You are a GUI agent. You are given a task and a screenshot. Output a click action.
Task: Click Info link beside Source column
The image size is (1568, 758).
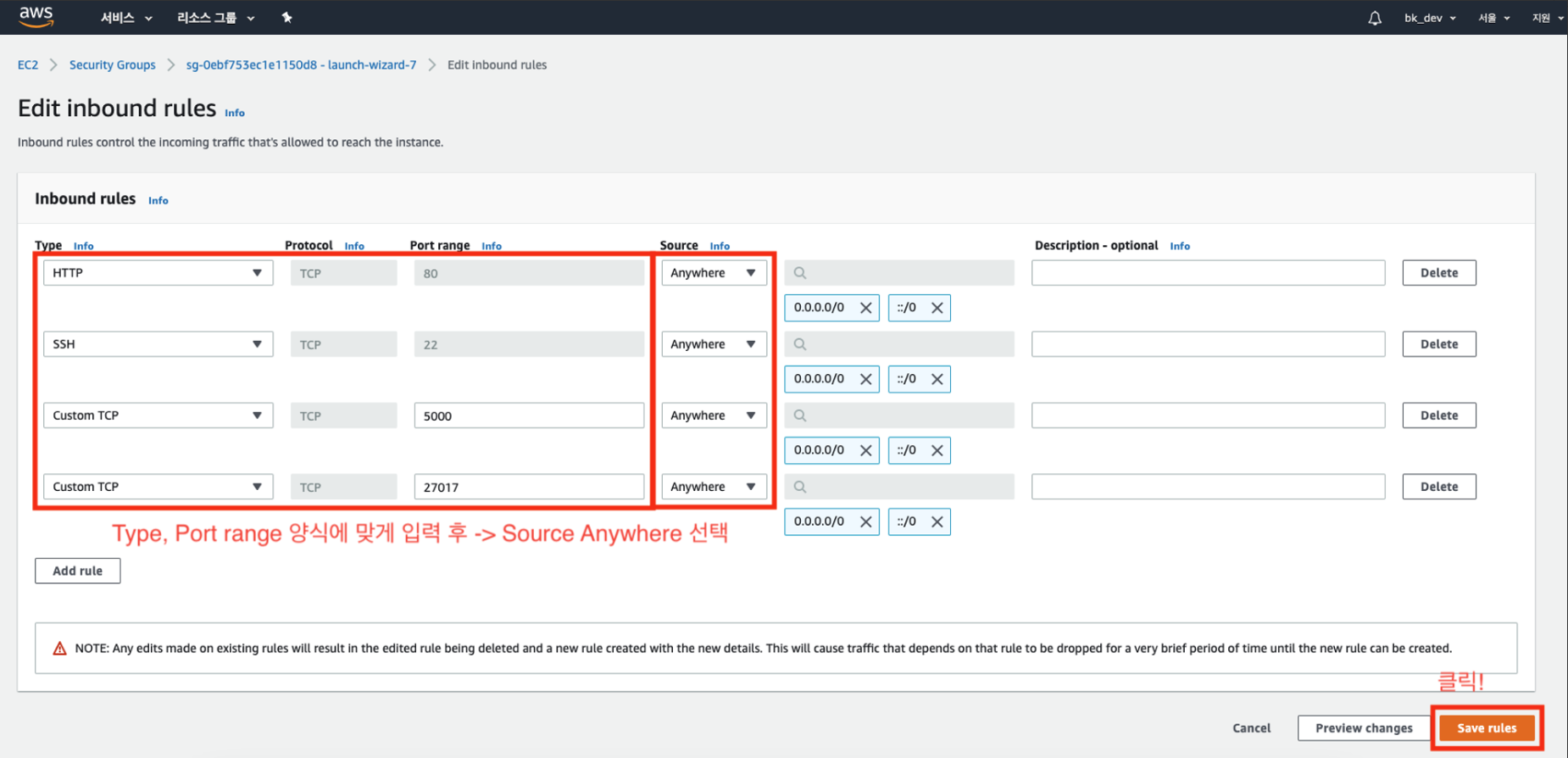tap(720, 246)
